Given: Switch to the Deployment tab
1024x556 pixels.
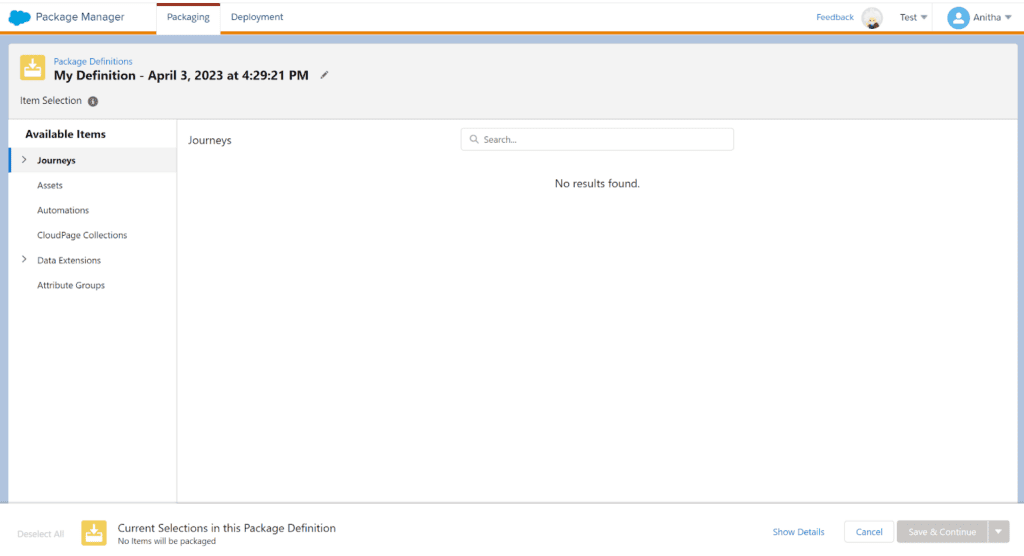Looking at the screenshot, I should click(x=257, y=17).
